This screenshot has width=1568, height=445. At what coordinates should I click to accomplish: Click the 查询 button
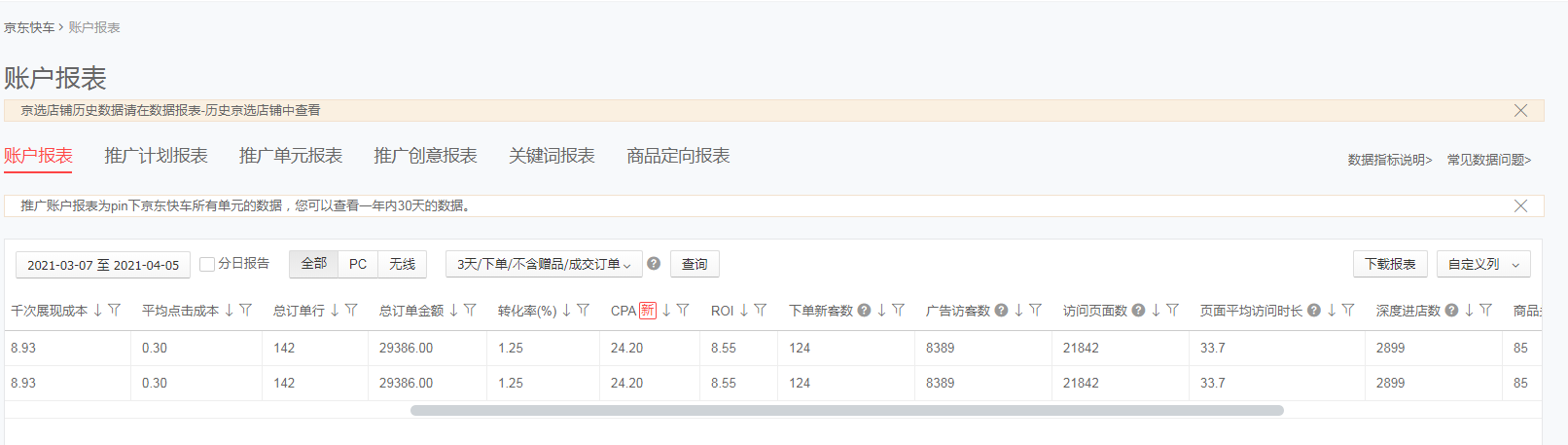pyautogui.click(x=695, y=264)
